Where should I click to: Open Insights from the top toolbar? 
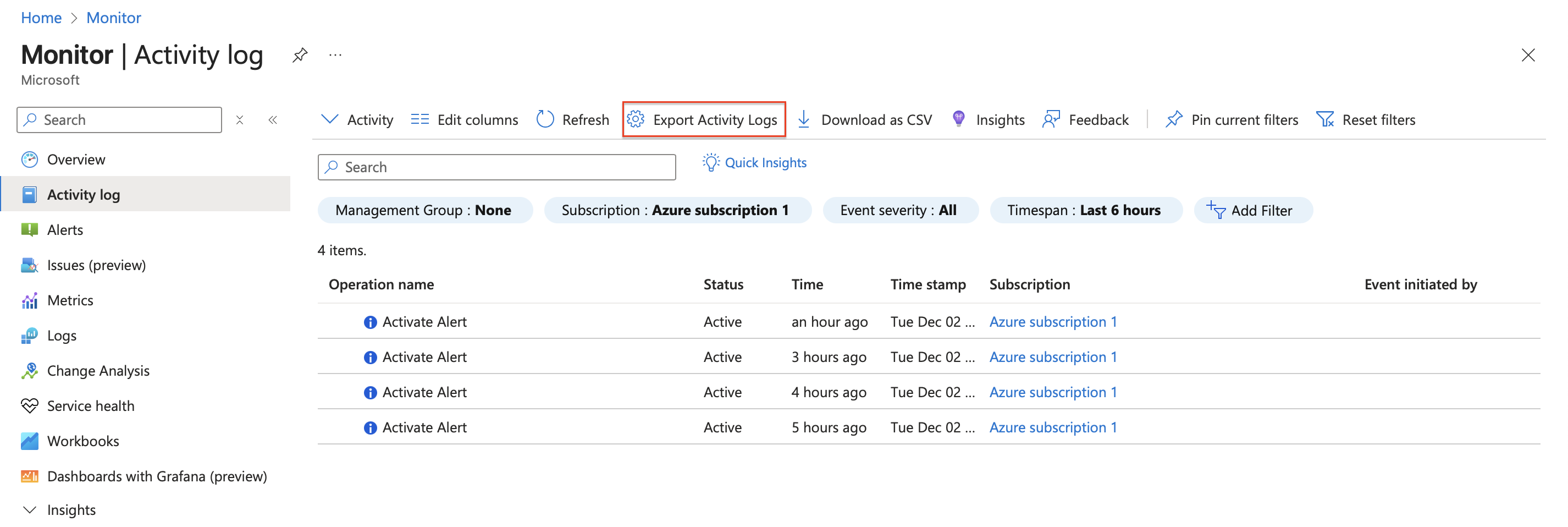coord(998,119)
